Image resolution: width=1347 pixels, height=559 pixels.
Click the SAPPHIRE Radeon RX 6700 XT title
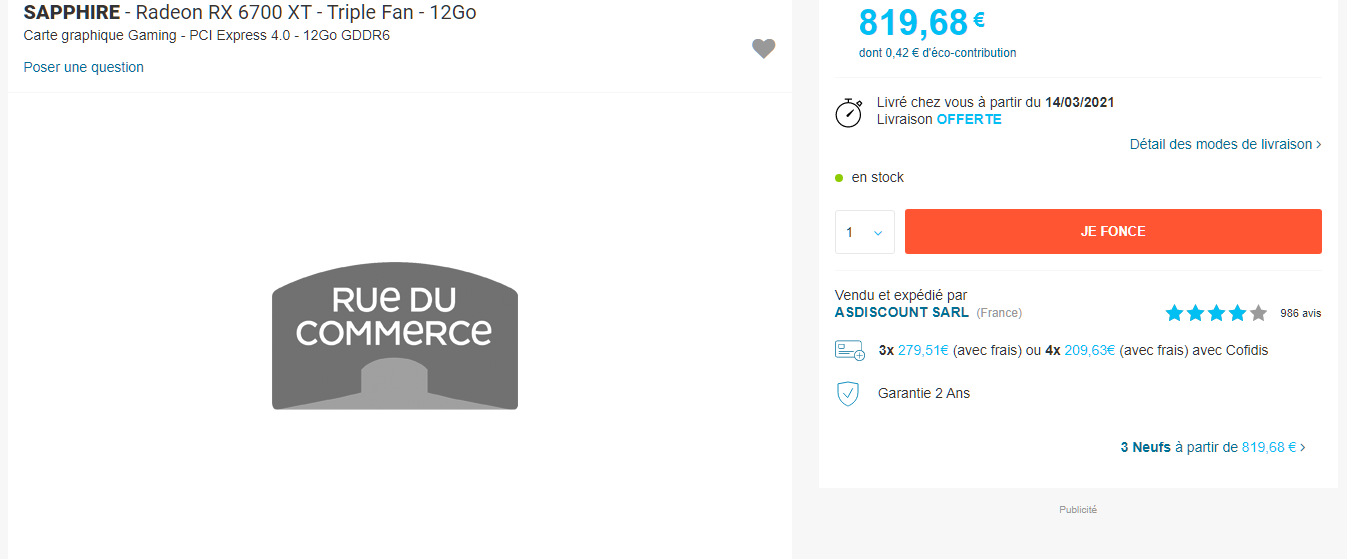click(250, 13)
